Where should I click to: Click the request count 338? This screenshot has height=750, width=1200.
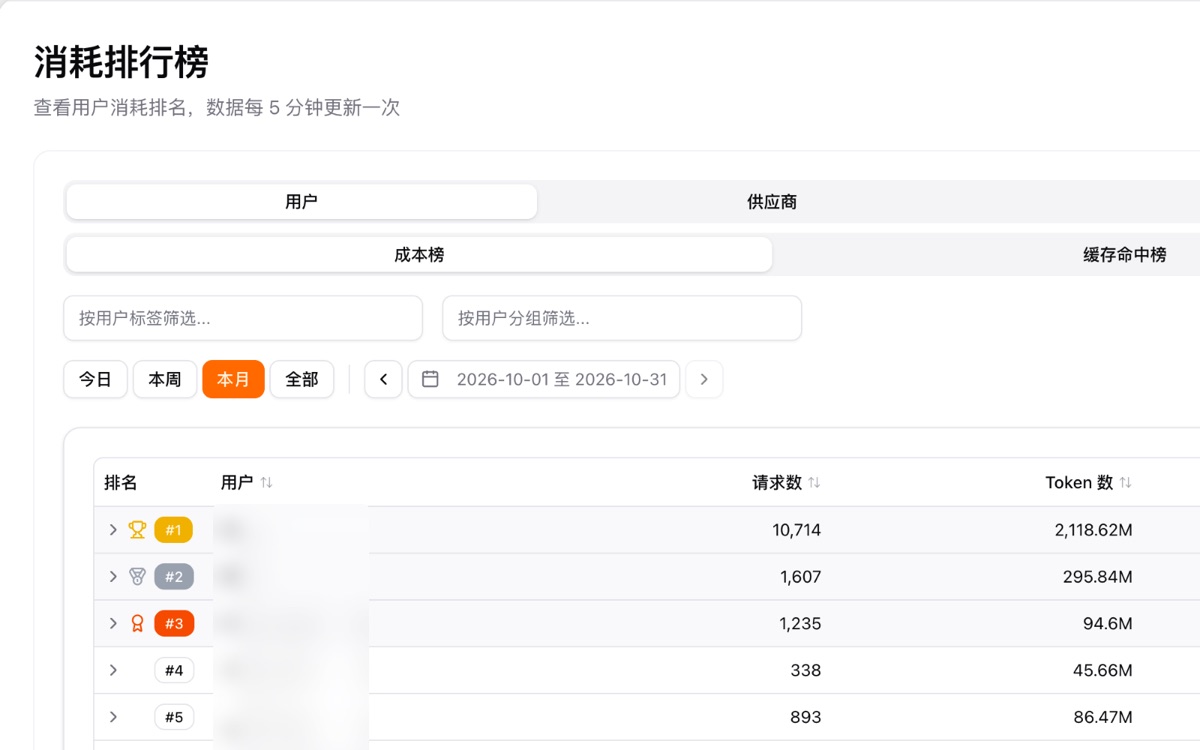point(805,670)
